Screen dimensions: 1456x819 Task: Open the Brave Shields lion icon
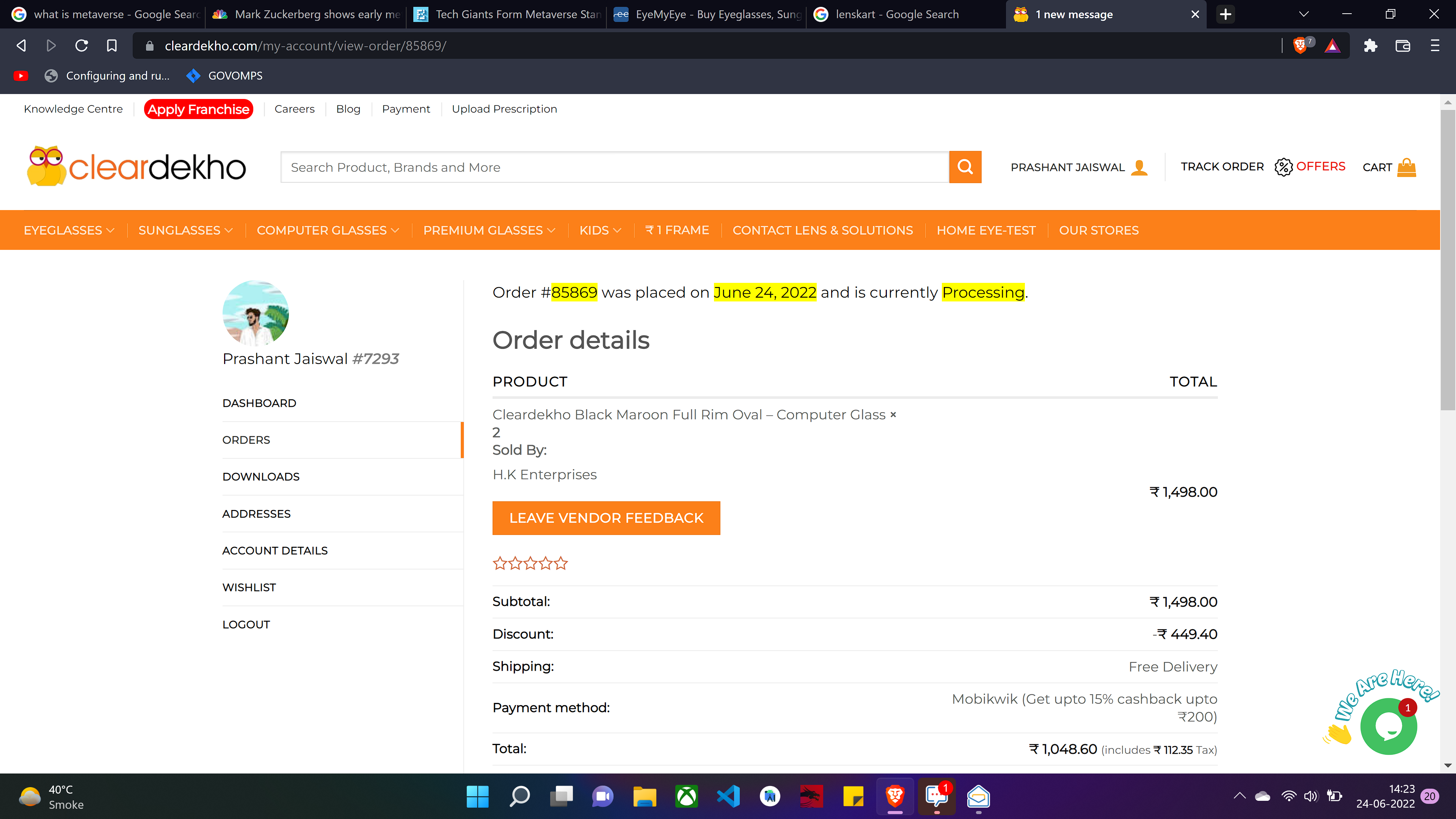point(1300,46)
